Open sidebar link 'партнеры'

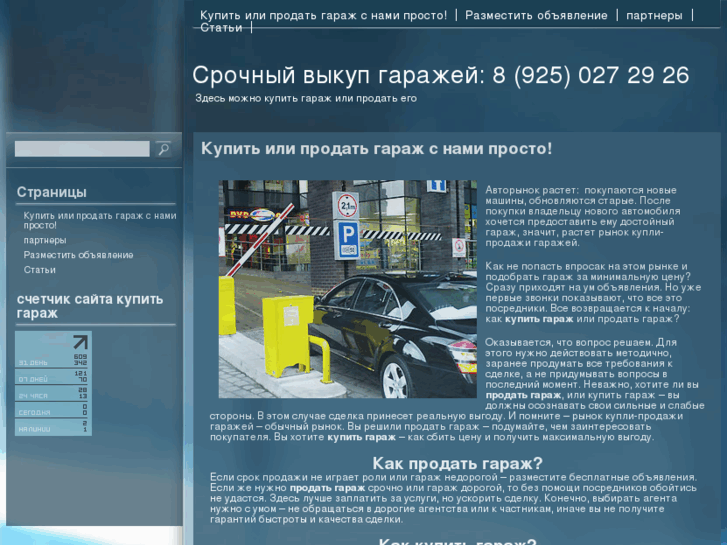pos(45,240)
